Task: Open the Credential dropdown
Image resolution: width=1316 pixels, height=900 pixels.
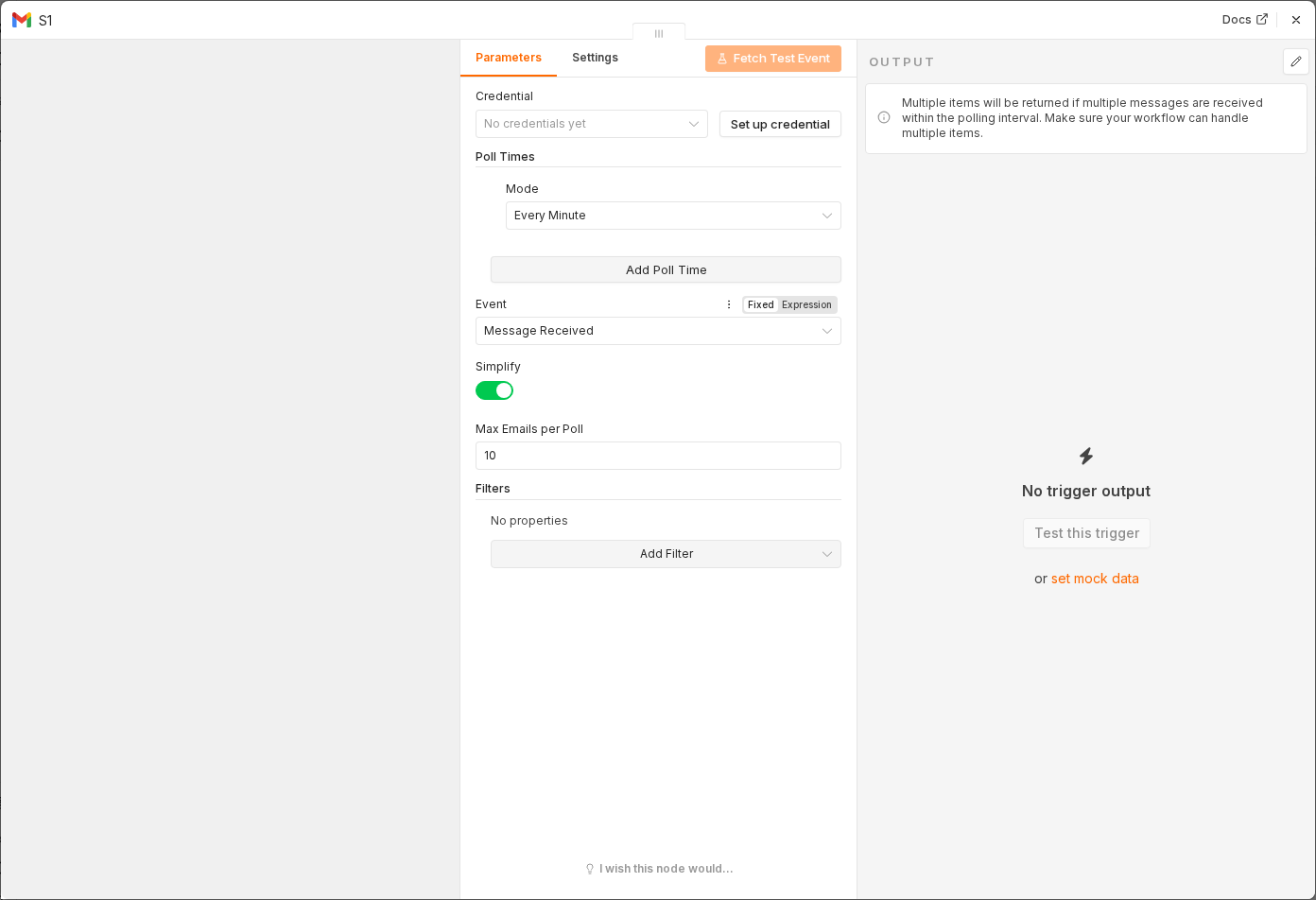Action: pos(592,124)
